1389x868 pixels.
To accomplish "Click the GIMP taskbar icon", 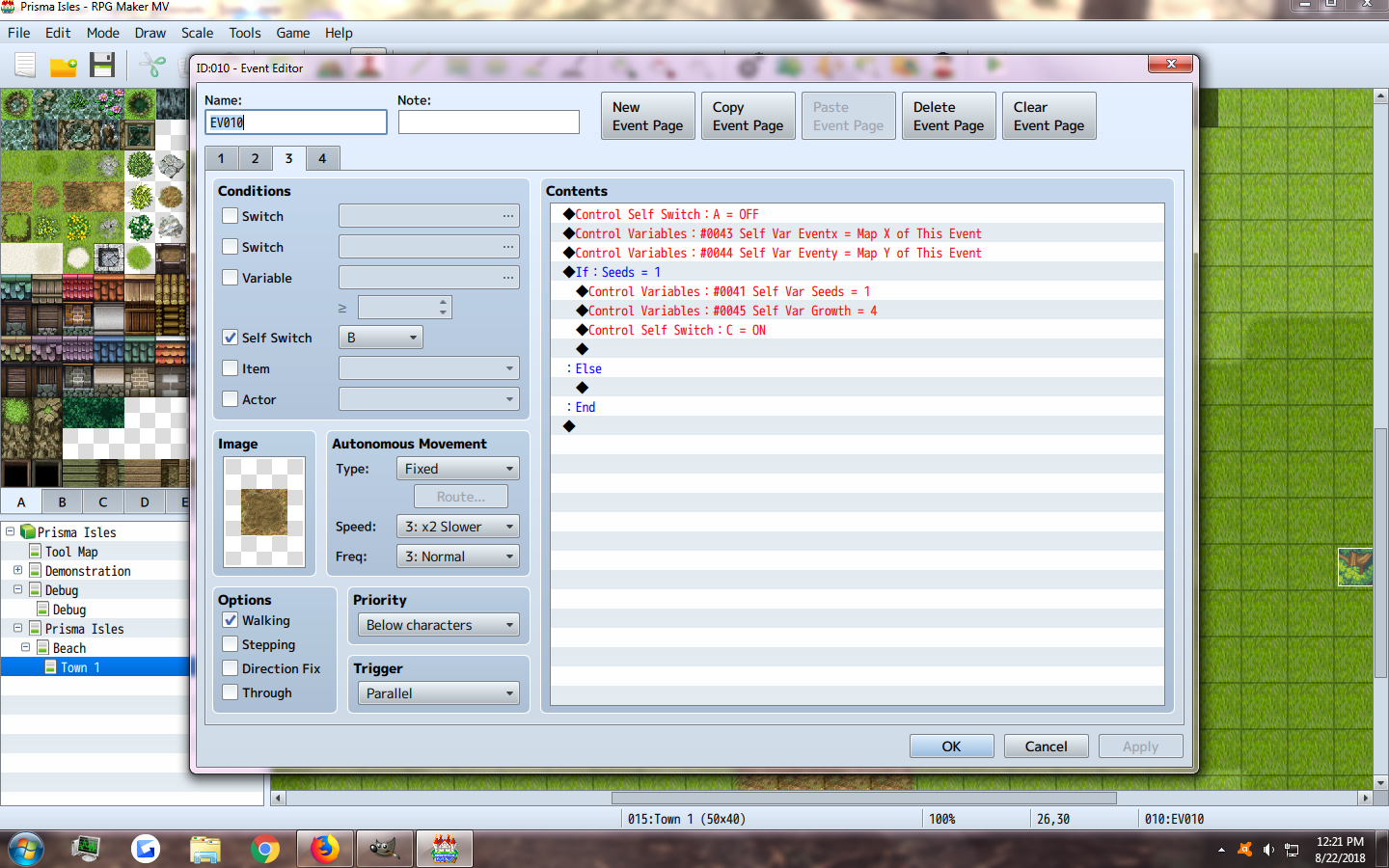I will [x=384, y=849].
